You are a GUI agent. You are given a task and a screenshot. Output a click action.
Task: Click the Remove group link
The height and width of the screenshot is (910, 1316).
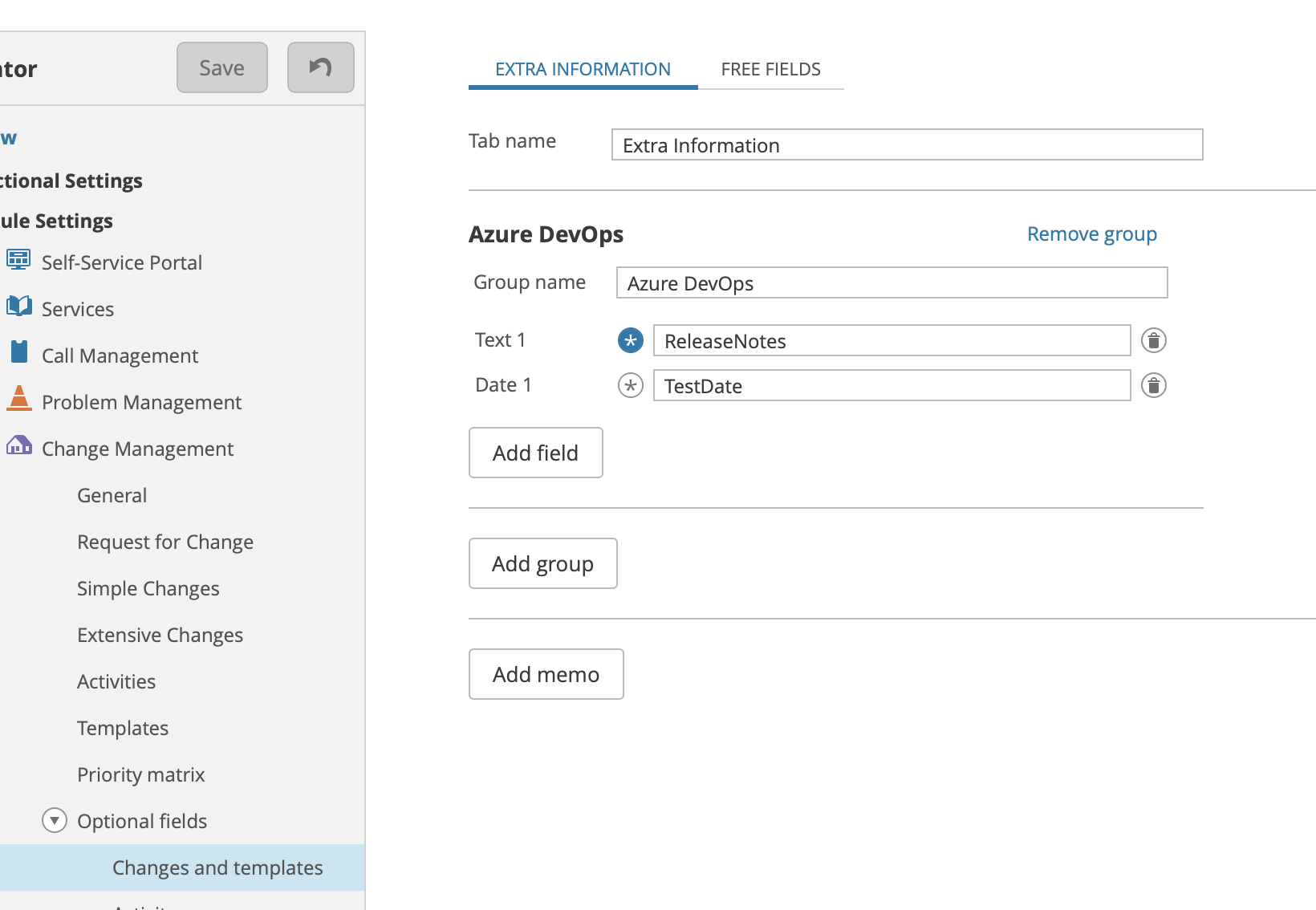click(x=1091, y=234)
